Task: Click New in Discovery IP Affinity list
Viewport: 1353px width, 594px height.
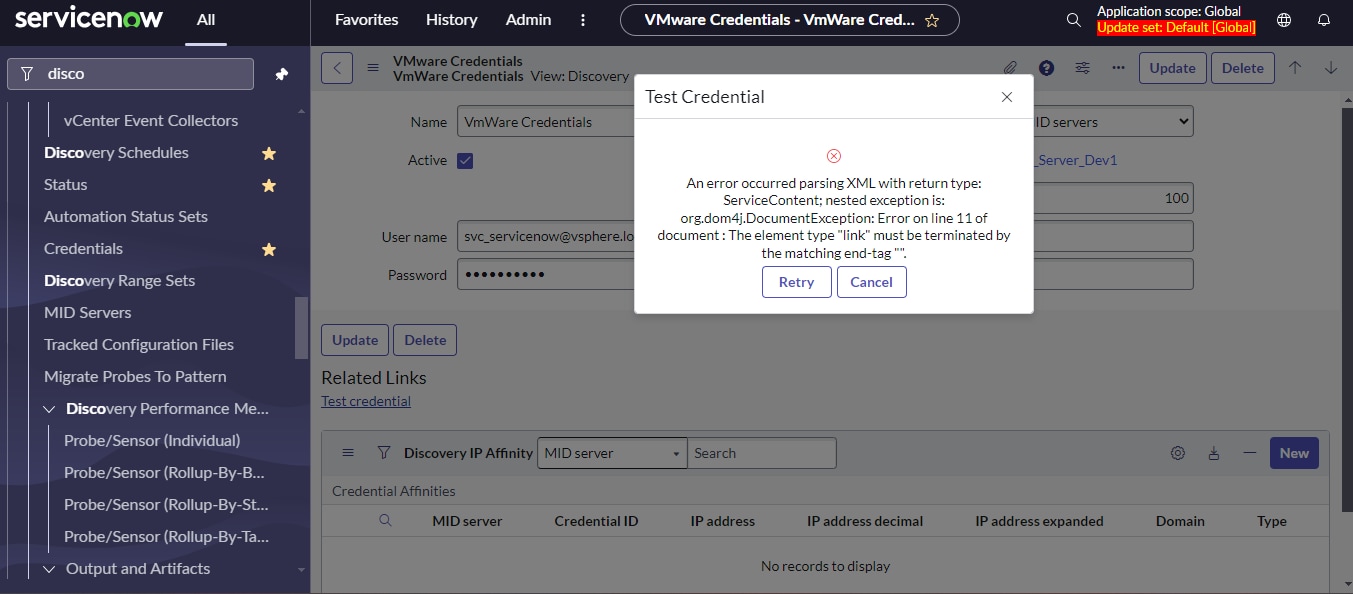Action: (x=1294, y=453)
